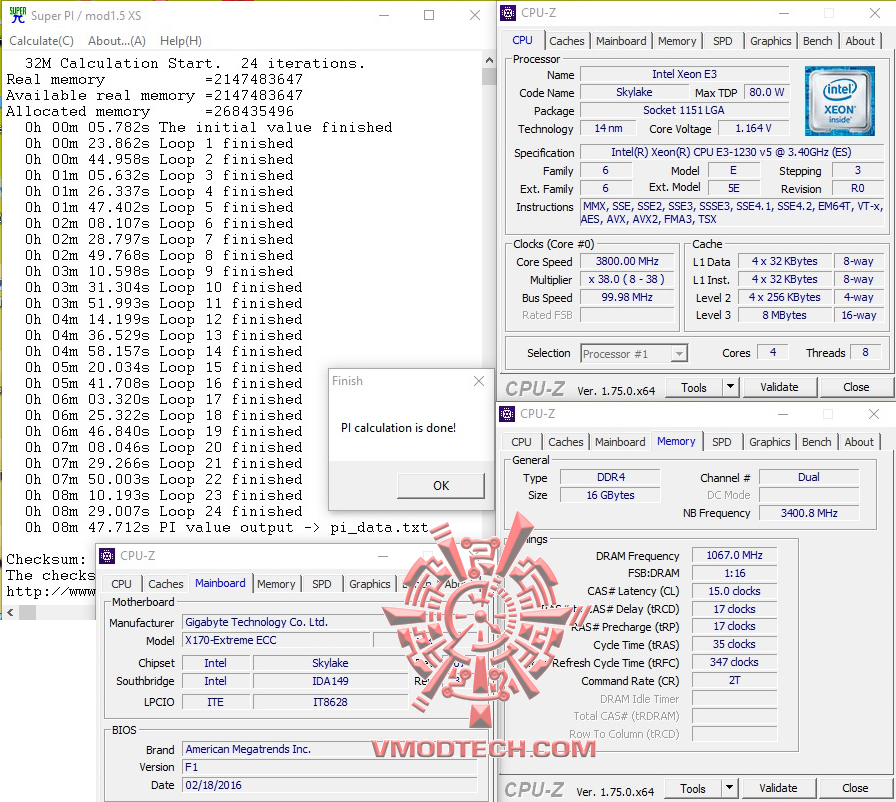896x802 pixels.
Task: Switch to Bench tab in top CPU-Z window
Action: [x=817, y=41]
